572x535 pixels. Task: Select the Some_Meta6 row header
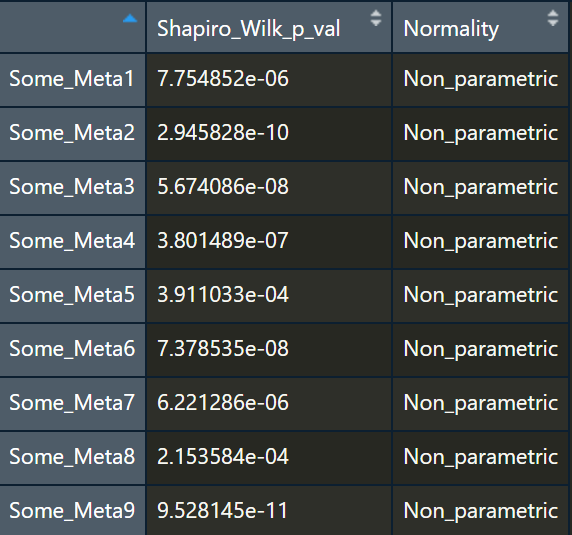72,350
